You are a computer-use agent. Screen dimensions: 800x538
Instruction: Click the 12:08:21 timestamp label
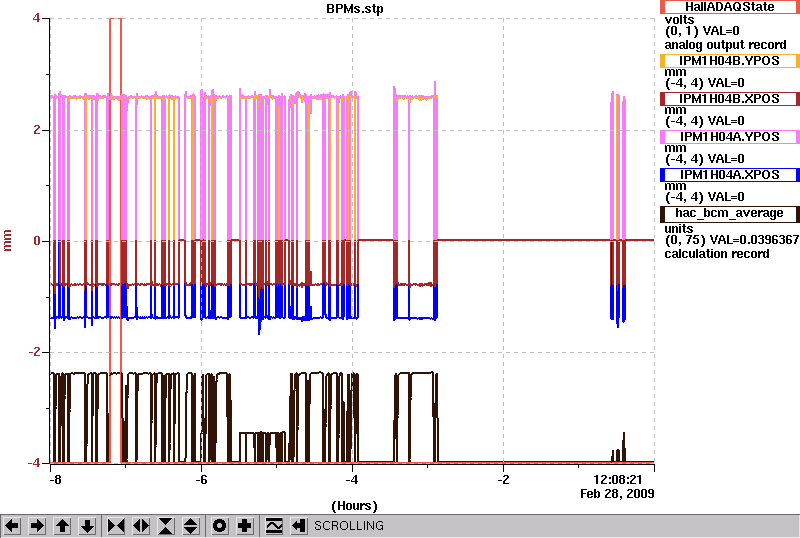pos(618,480)
